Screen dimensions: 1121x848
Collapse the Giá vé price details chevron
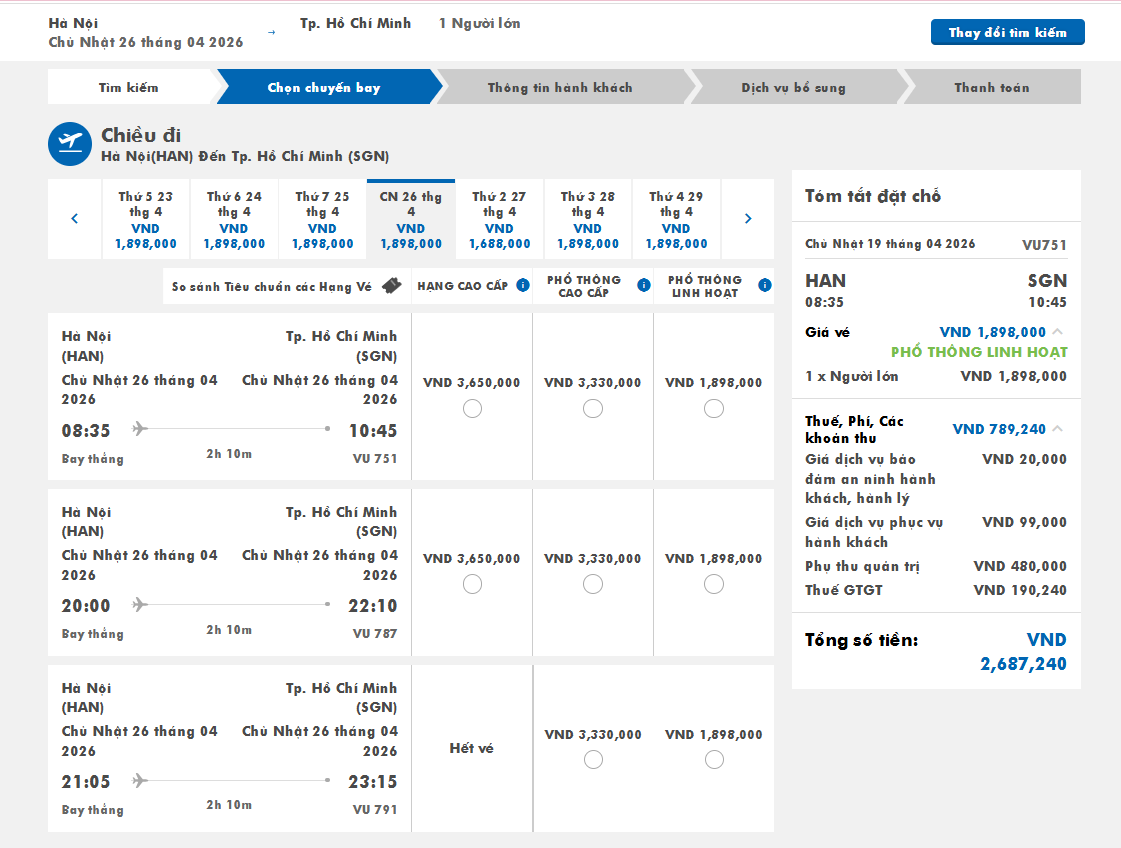pos(1058,332)
